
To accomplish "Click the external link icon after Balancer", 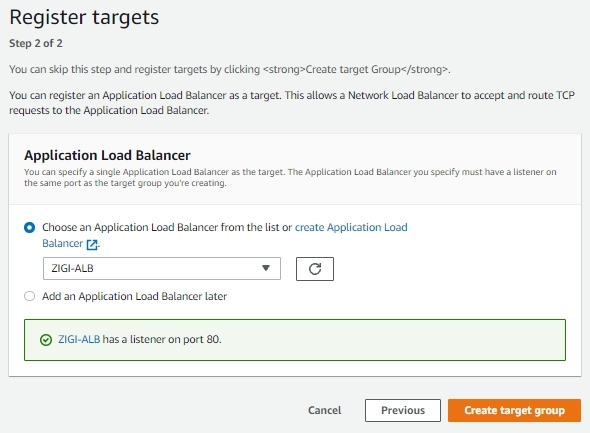I will coord(92,245).
